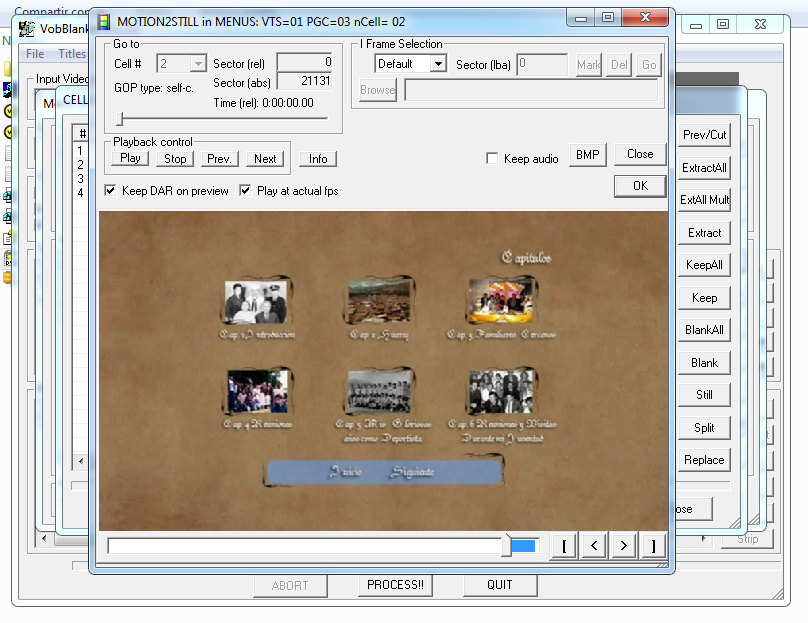
Task: Click ExtAll Mult in the background window
Action: click(704, 200)
